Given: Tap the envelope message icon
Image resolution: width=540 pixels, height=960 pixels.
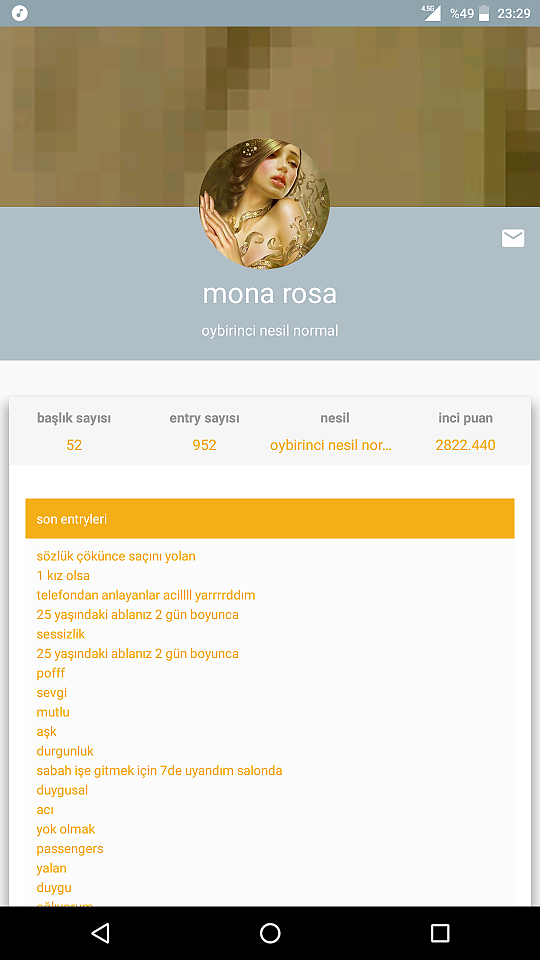Looking at the screenshot, I should [512, 238].
